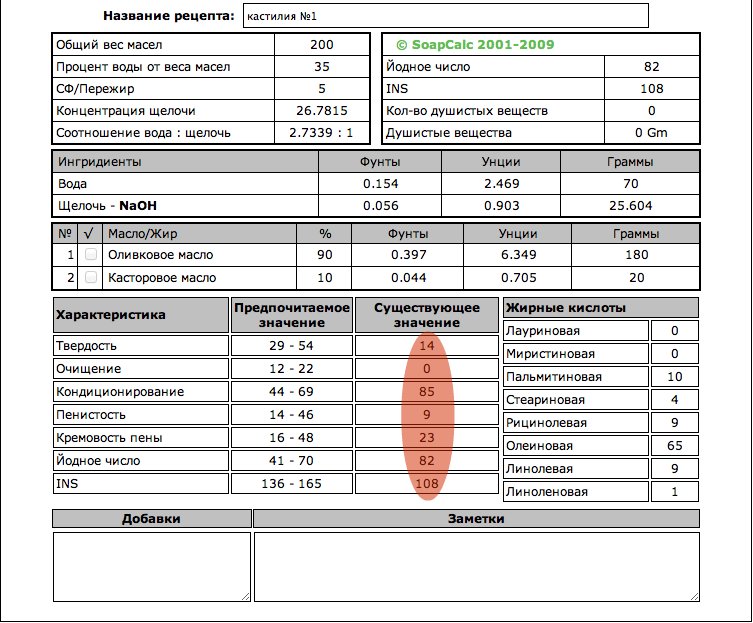Click the Предпочитаемое значение header
This screenshot has width=753, height=623.
(x=292, y=315)
